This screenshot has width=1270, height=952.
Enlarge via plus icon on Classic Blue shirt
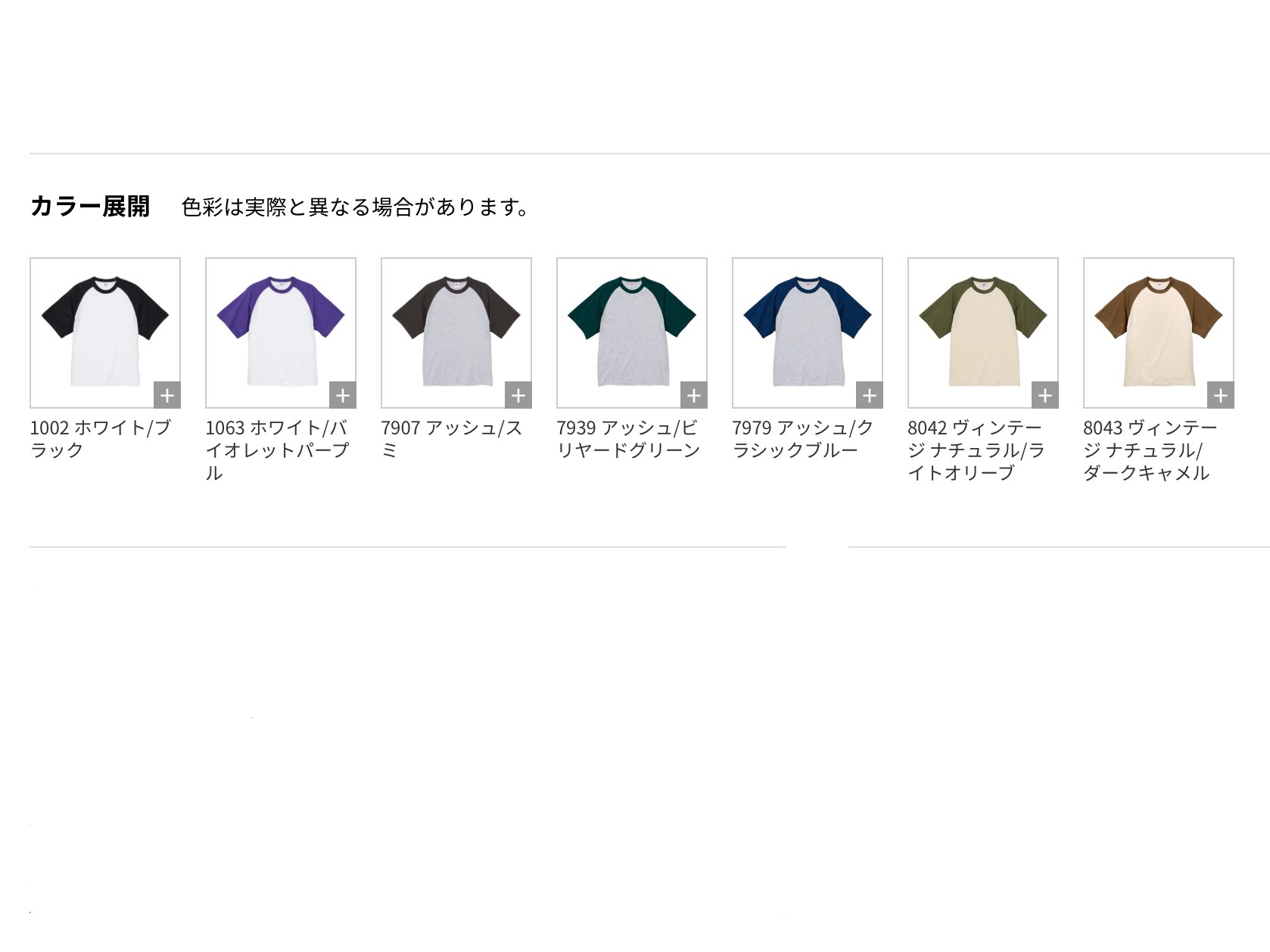click(x=869, y=395)
